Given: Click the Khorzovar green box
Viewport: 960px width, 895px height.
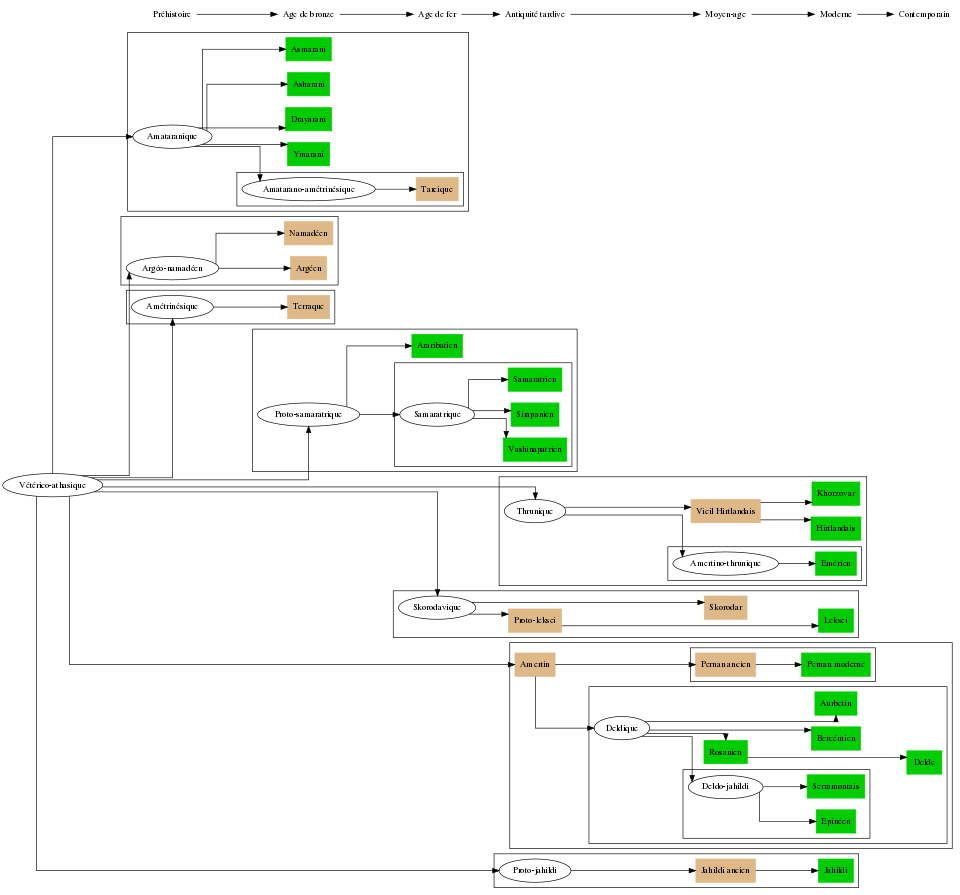Looking at the screenshot, I should [835, 493].
